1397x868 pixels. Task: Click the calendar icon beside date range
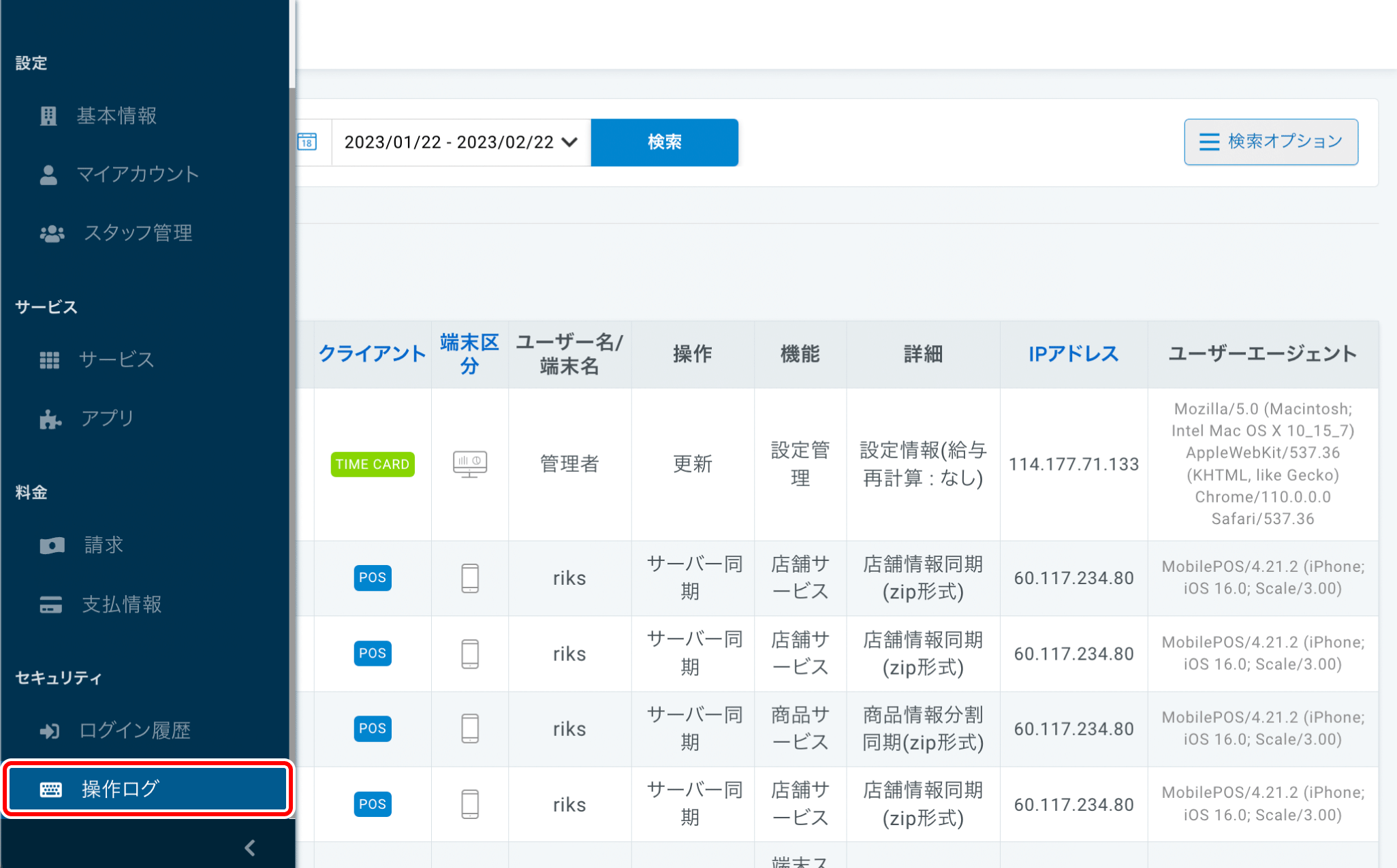[x=308, y=142]
